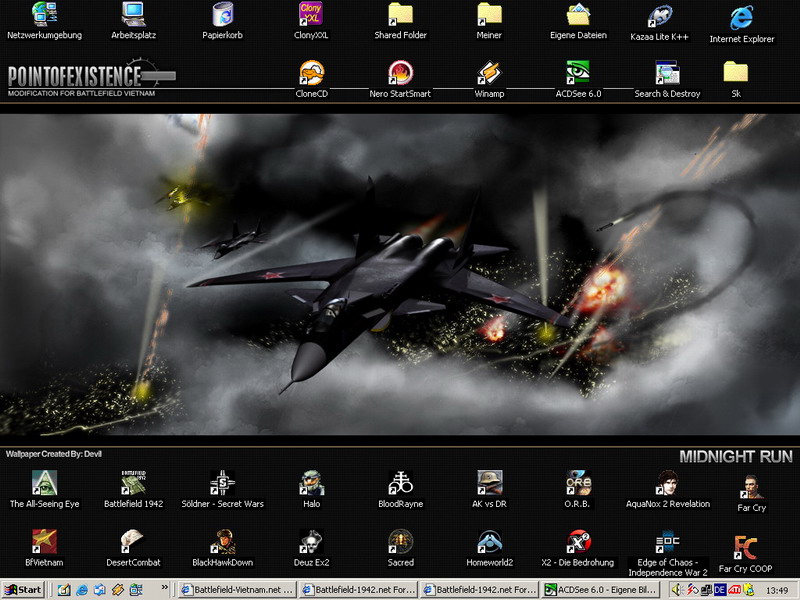Launch the Deuz Ex2 shortcut
Viewport: 800px width, 600px height.
311,548
